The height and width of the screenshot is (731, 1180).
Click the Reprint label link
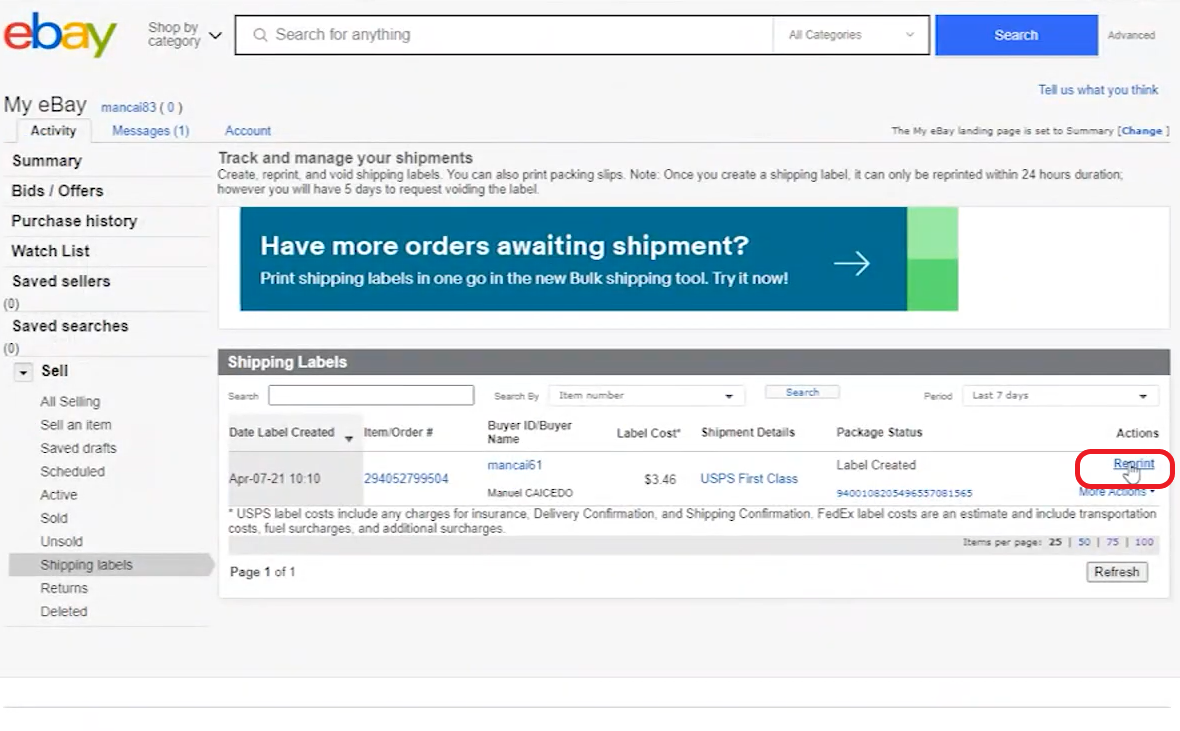pyautogui.click(x=1133, y=464)
